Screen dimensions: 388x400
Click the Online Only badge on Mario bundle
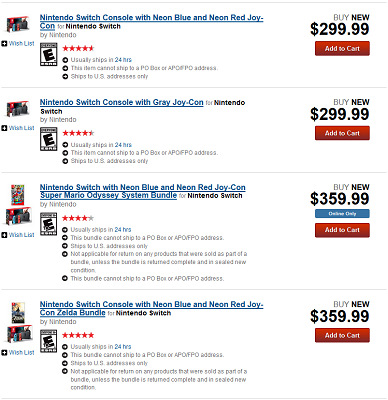pyautogui.click(x=342, y=214)
